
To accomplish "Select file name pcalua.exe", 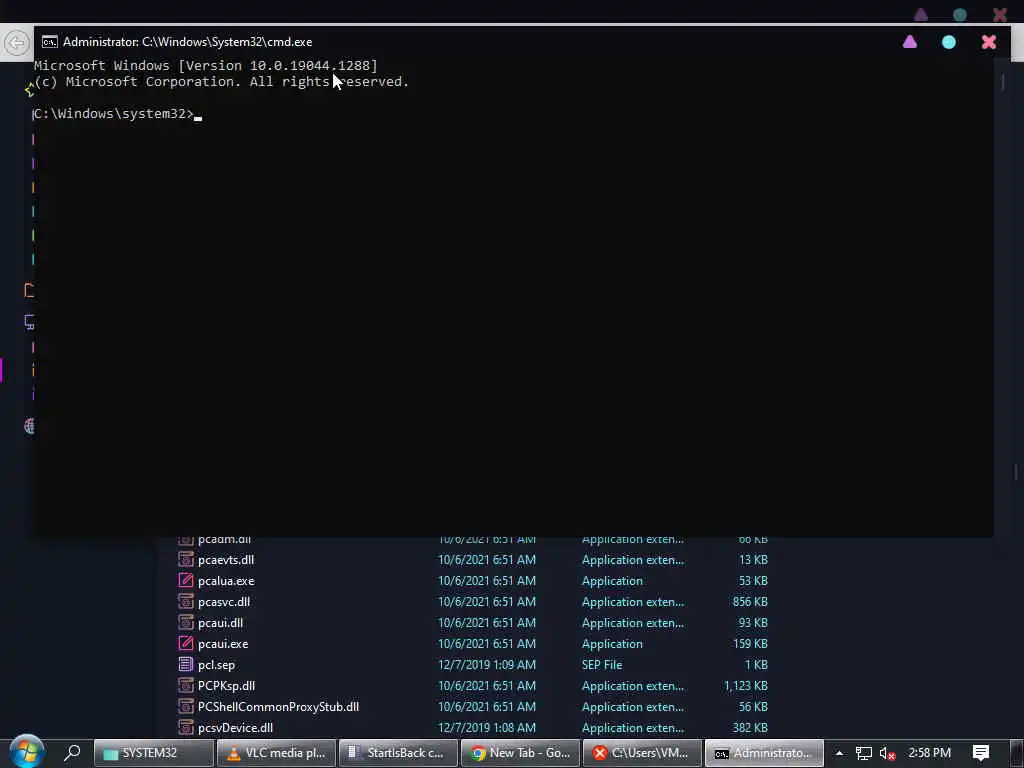I will (226, 581).
